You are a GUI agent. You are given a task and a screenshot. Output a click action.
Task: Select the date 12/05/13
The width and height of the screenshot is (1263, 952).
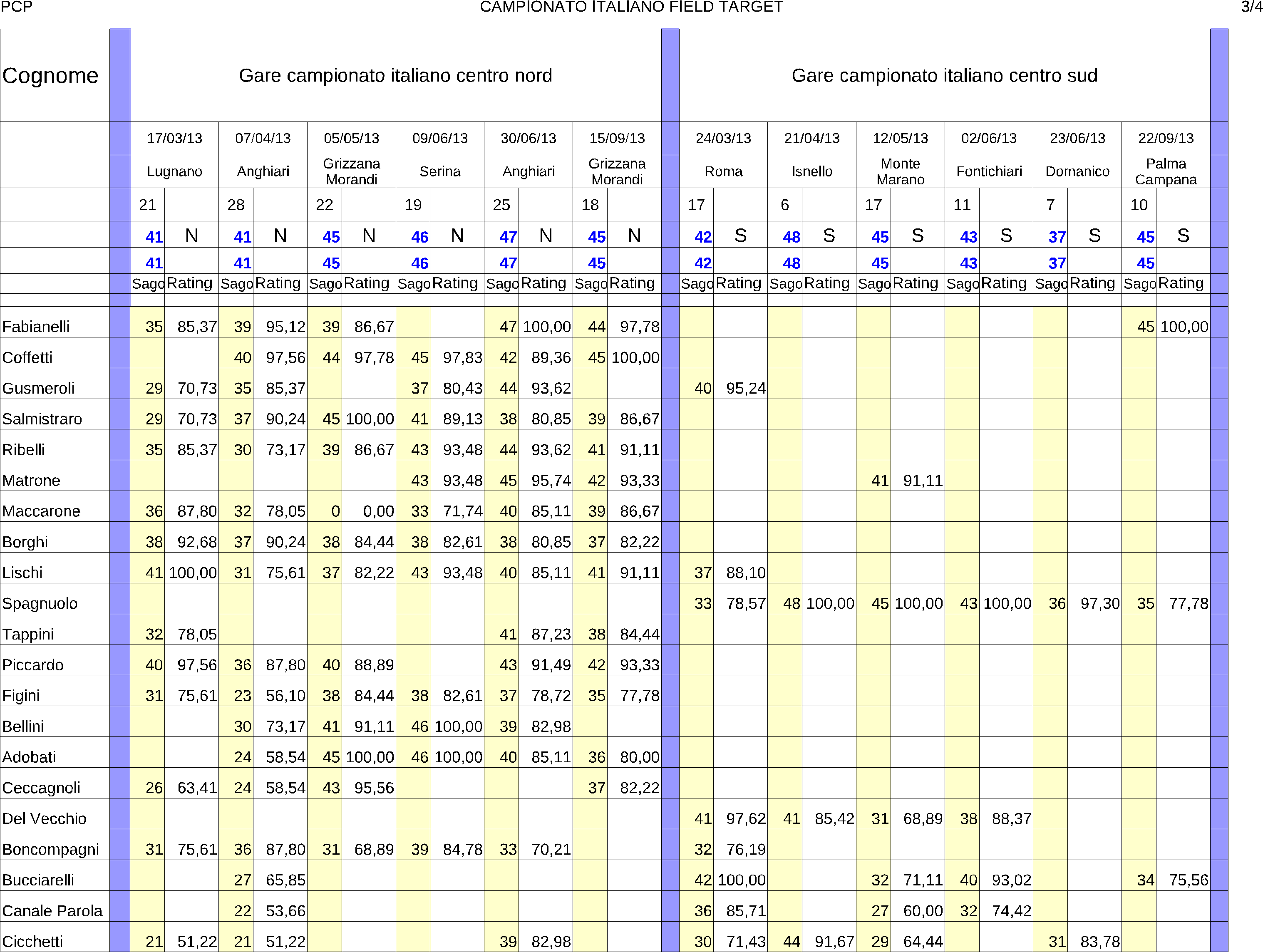[900, 138]
